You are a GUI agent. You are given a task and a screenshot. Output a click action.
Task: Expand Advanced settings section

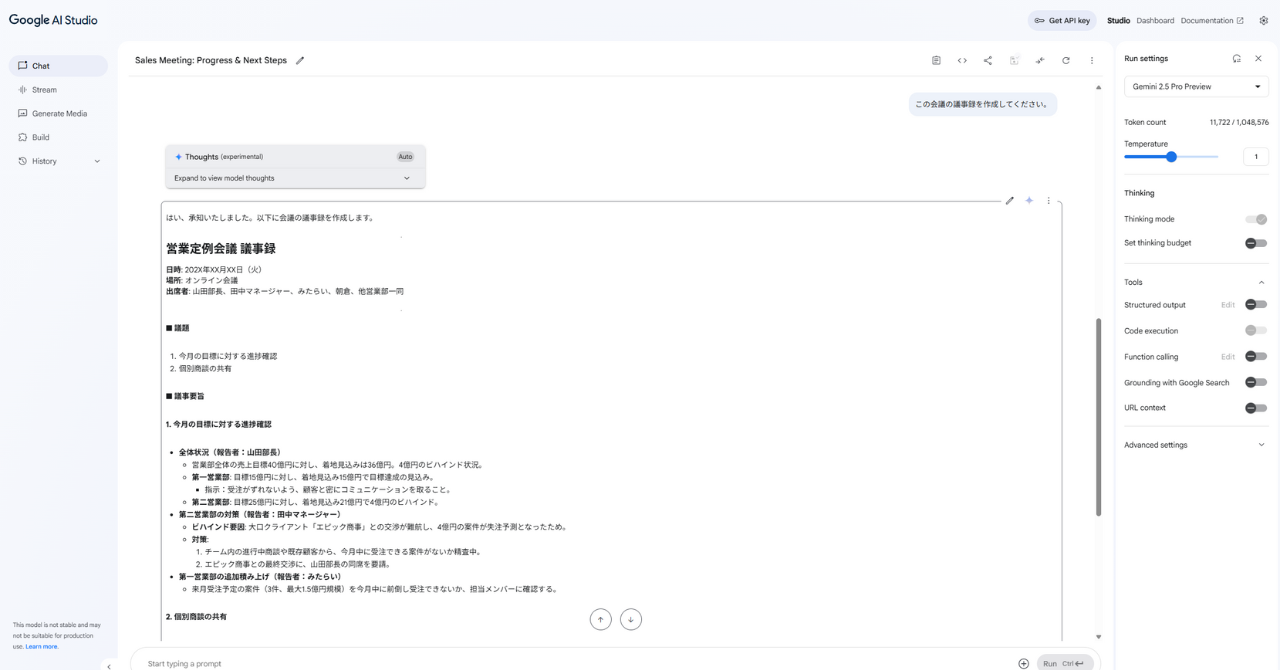click(x=1195, y=445)
